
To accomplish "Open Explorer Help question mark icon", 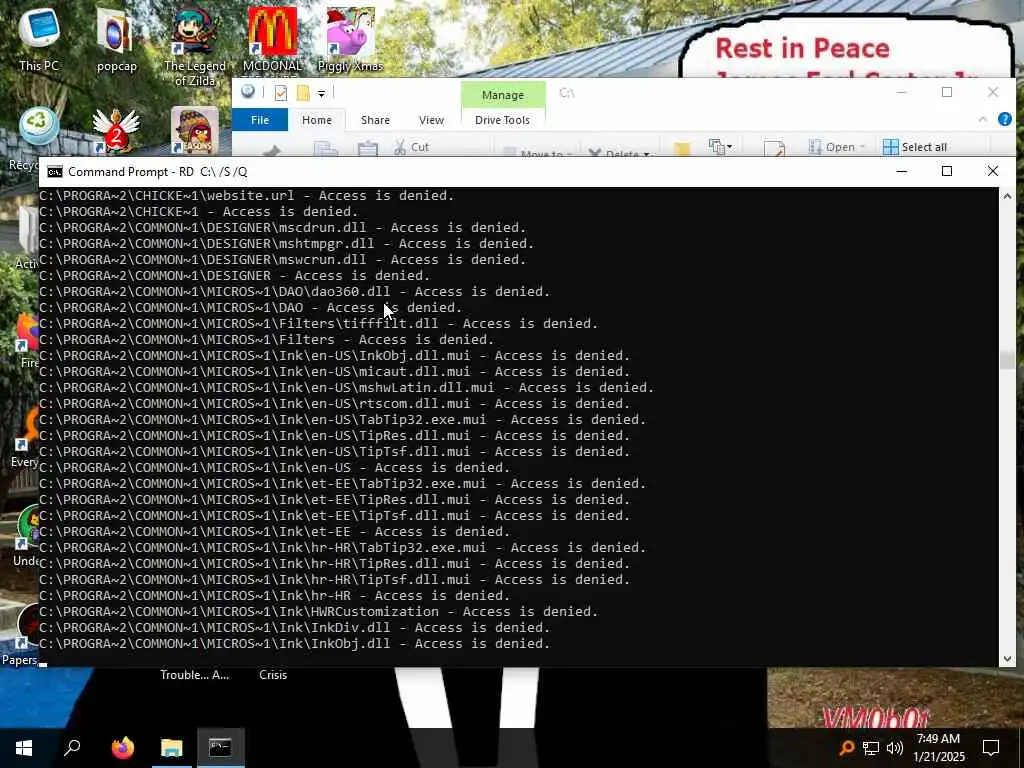I will coord(1004,119).
